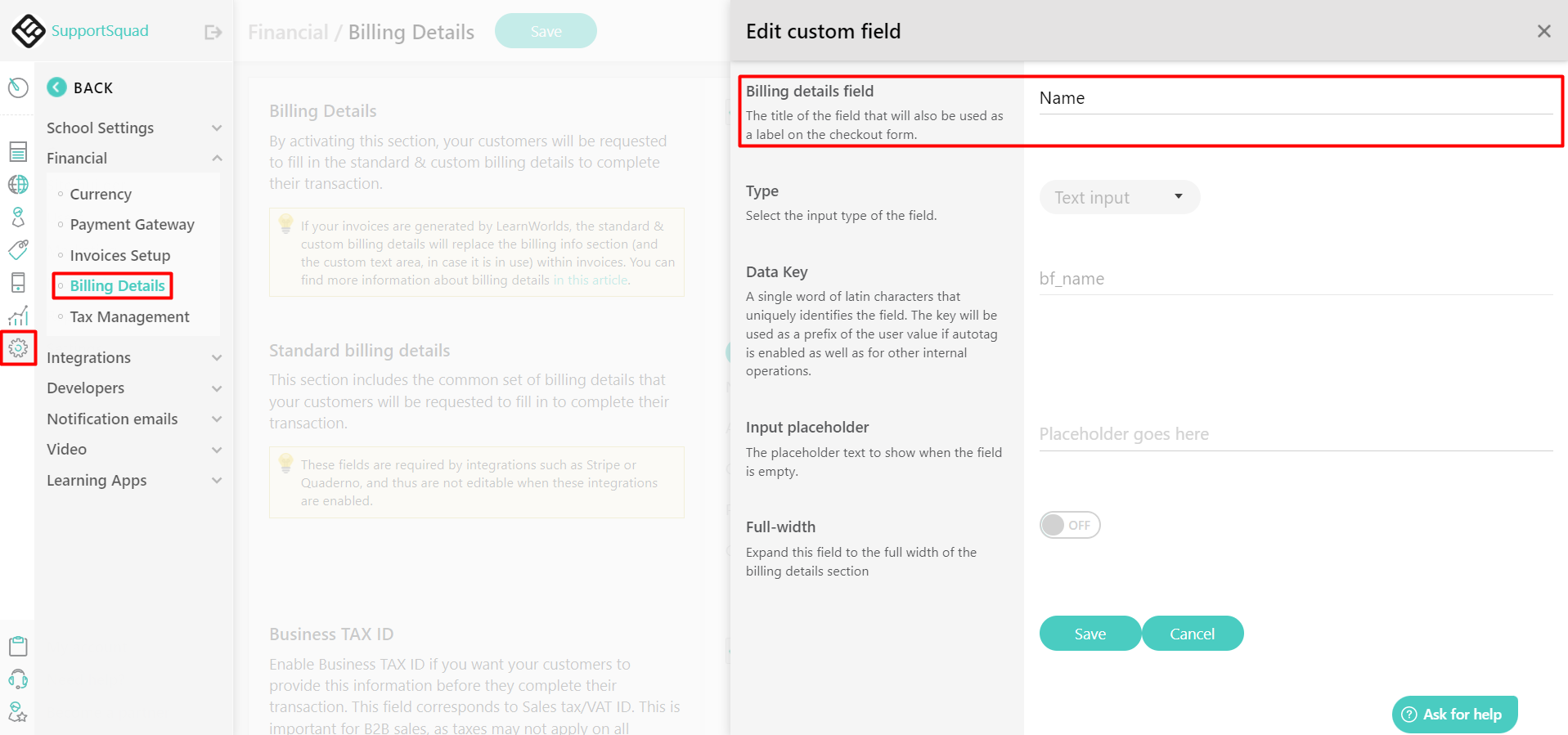Viewport: 1568px width, 735px height.
Task: Save the custom field changes
Action: tap(1089, 633)
